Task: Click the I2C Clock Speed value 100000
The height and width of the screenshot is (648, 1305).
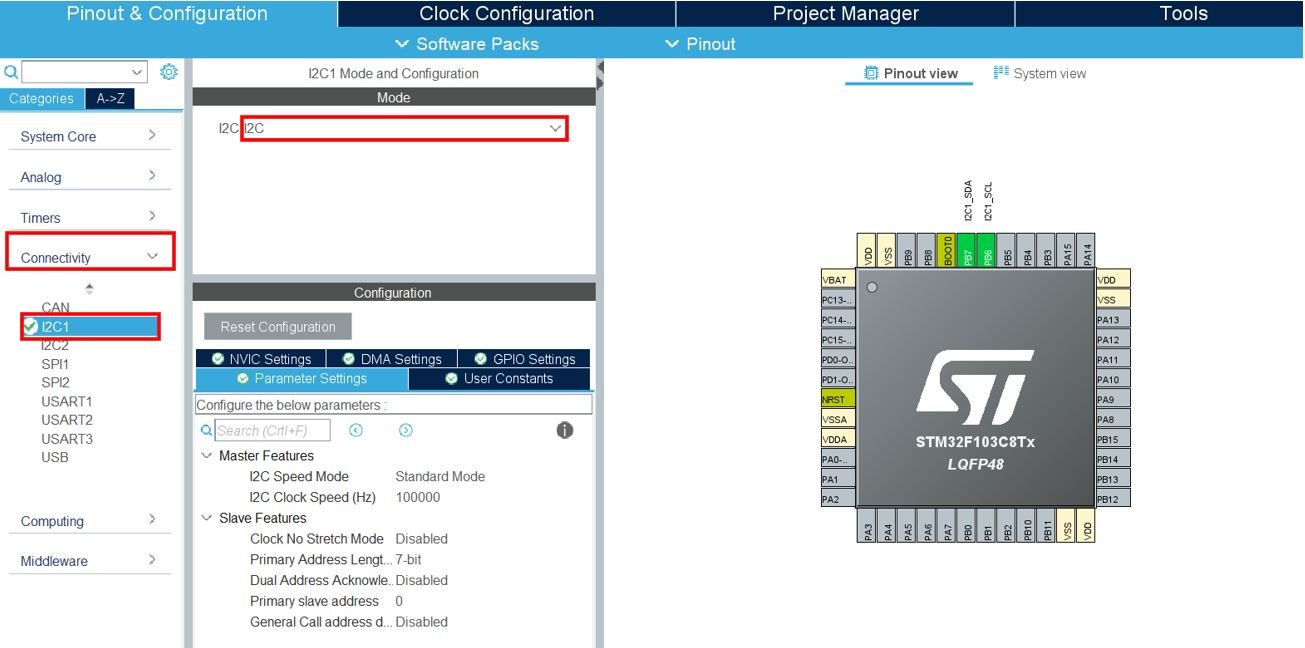Action: (x=418, y=497)
